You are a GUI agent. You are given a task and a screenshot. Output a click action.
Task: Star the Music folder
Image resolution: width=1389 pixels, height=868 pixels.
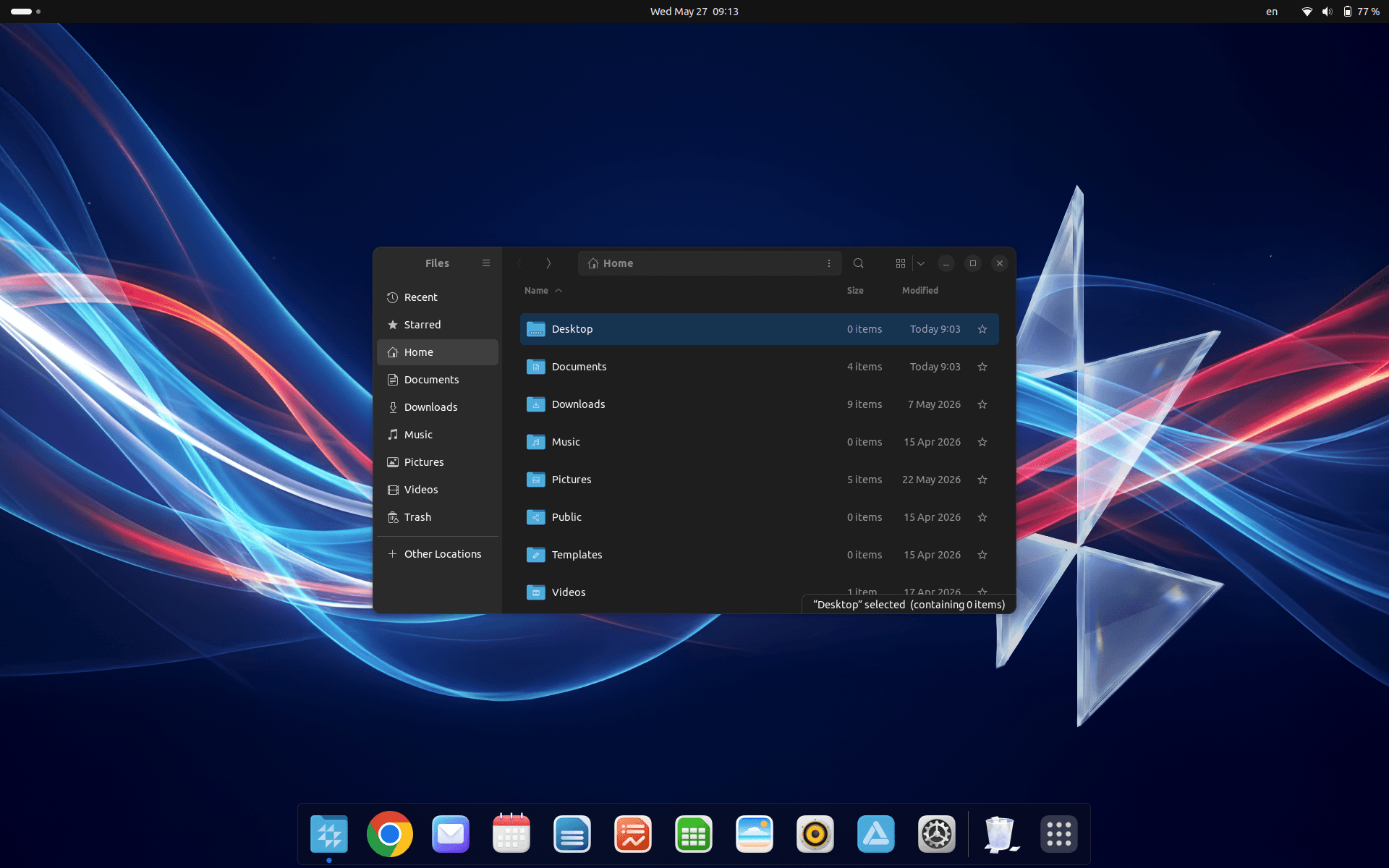pos(982,442)
